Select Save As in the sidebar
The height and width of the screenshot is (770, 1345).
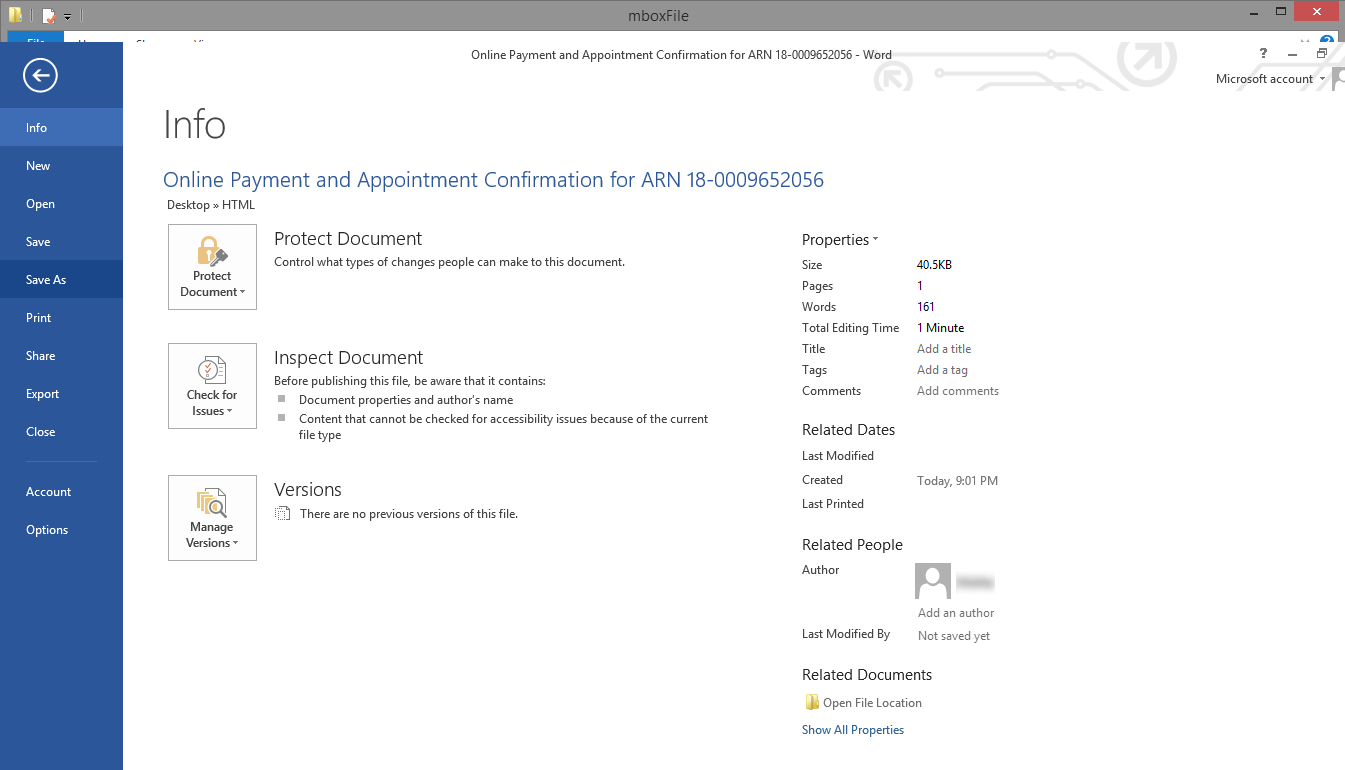46,280
